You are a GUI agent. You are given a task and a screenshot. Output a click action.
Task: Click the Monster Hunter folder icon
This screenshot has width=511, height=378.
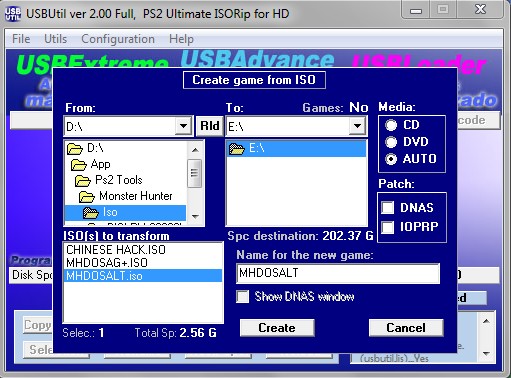pos(87,197)
